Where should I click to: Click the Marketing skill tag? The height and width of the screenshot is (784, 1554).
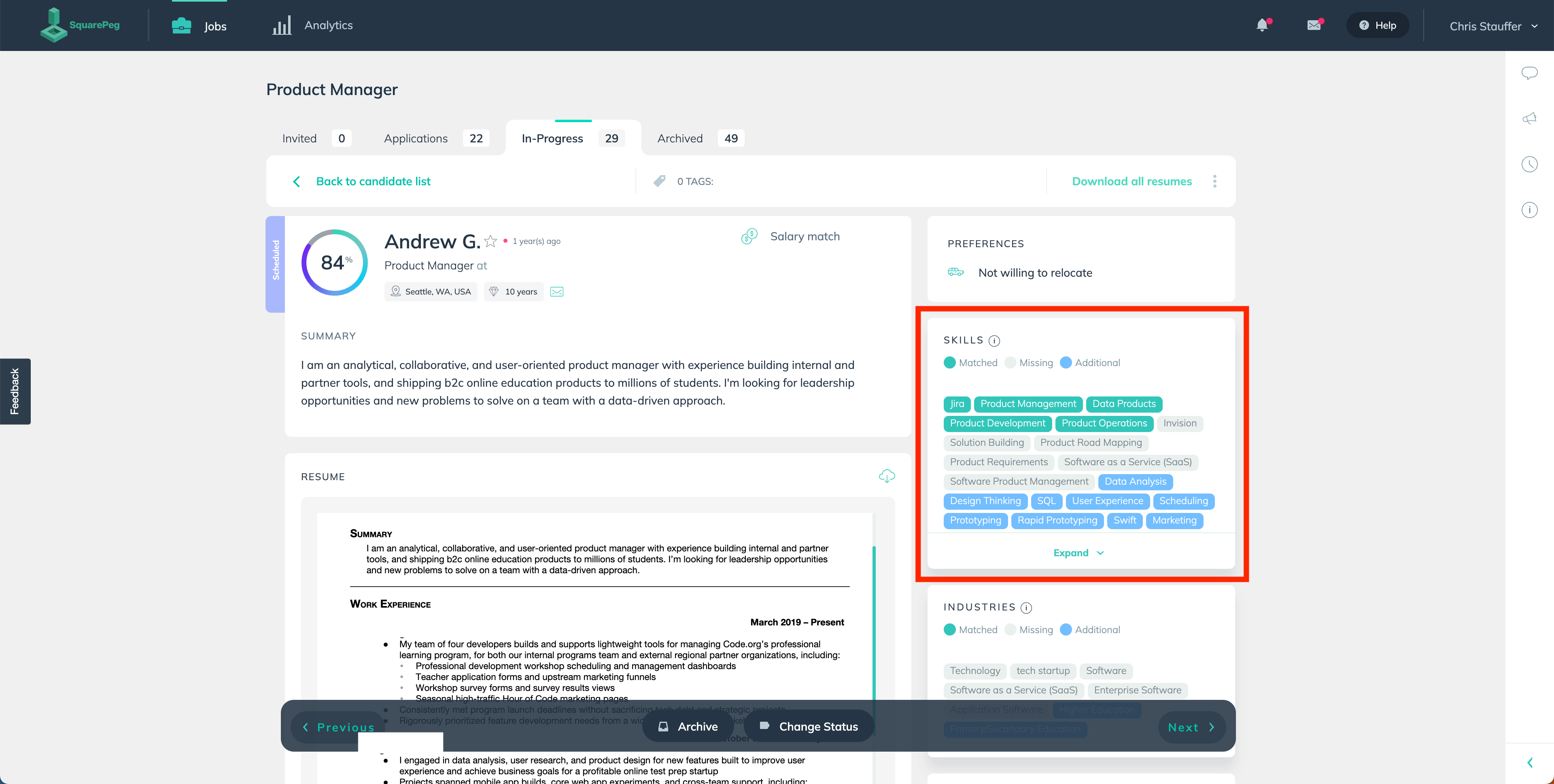point(1174,521)
